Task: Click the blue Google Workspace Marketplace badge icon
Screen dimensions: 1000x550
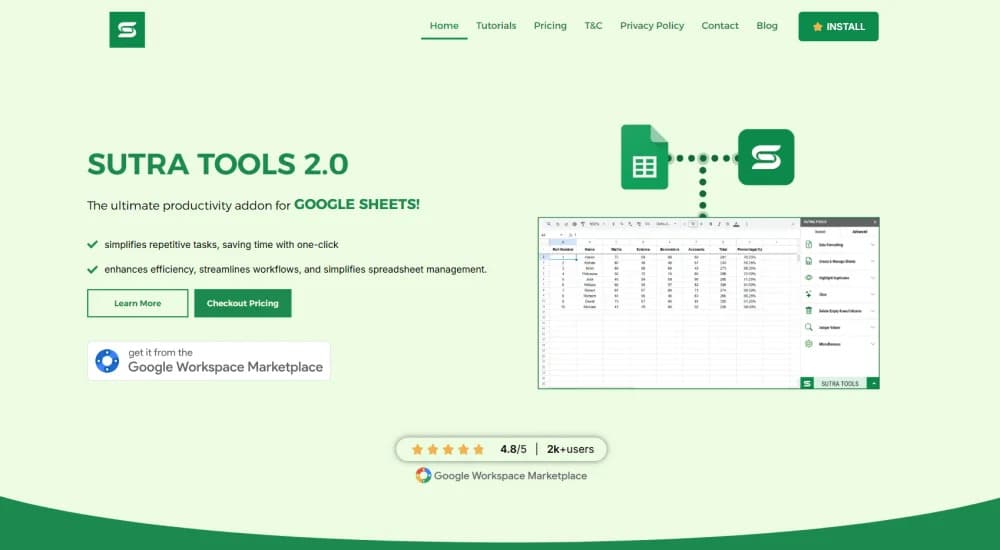Action: tap(107, 361)
